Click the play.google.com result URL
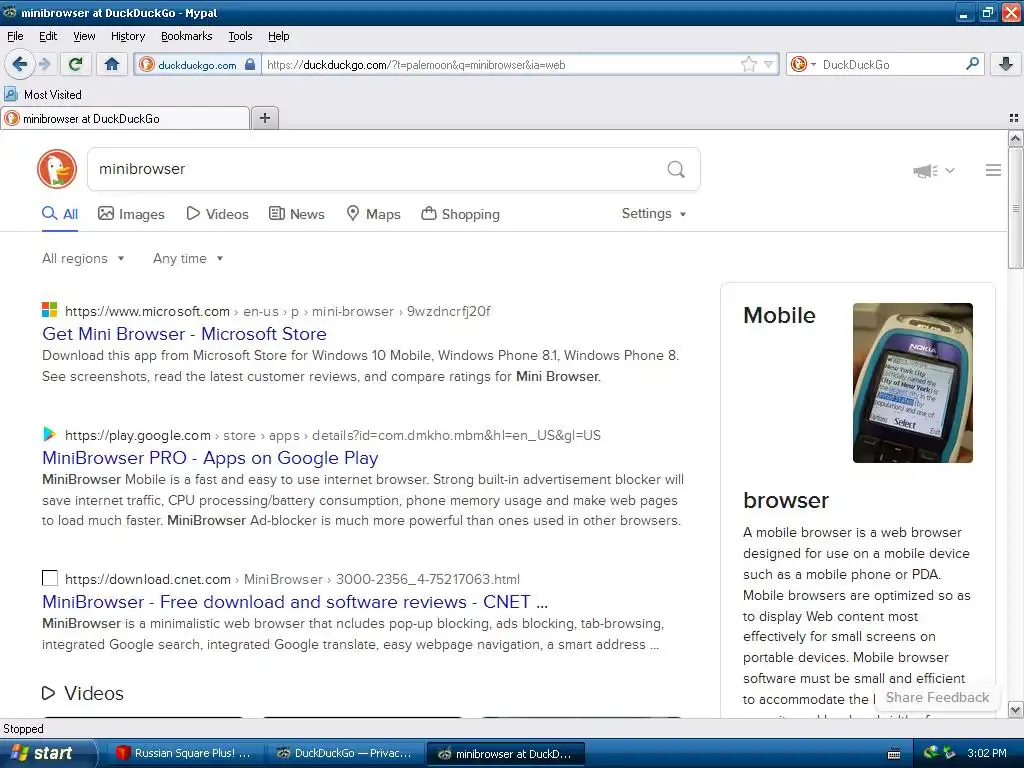 (332, 436)
